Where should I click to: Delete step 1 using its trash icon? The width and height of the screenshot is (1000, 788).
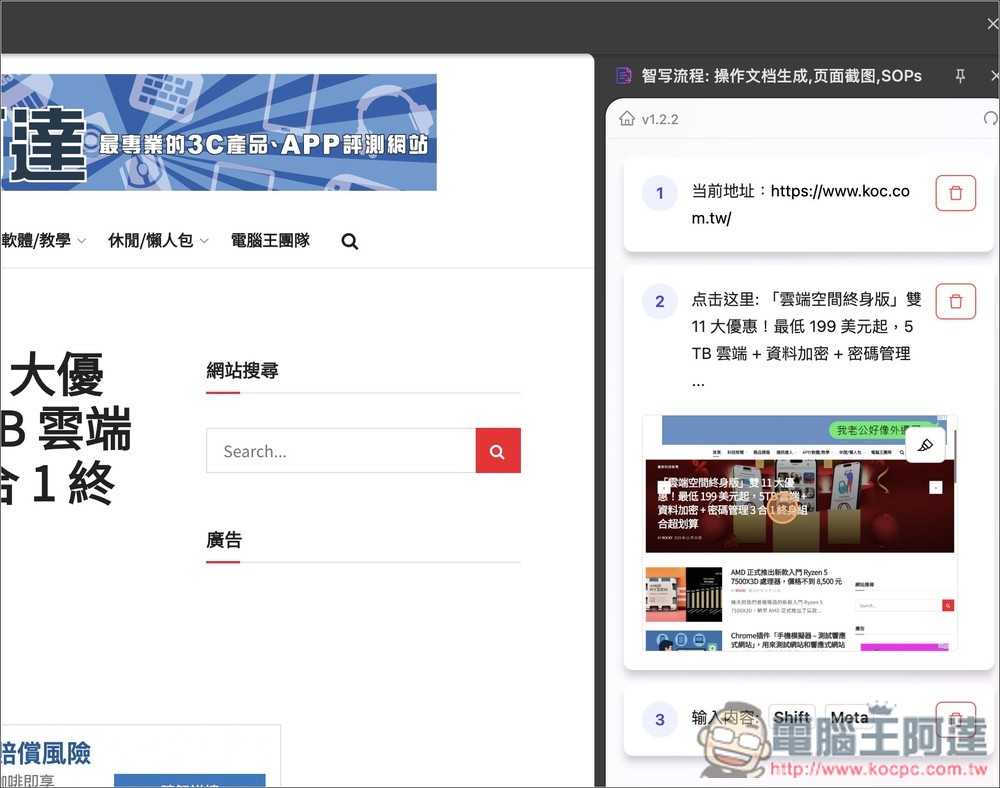955,193
